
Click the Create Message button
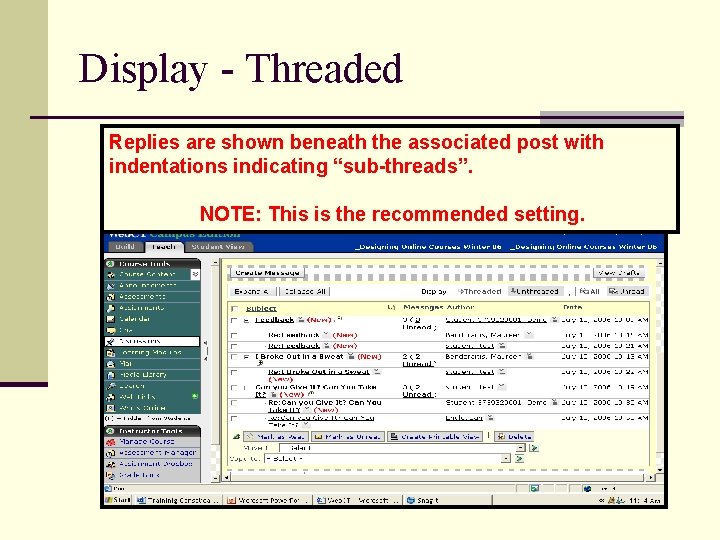point(267,273)
